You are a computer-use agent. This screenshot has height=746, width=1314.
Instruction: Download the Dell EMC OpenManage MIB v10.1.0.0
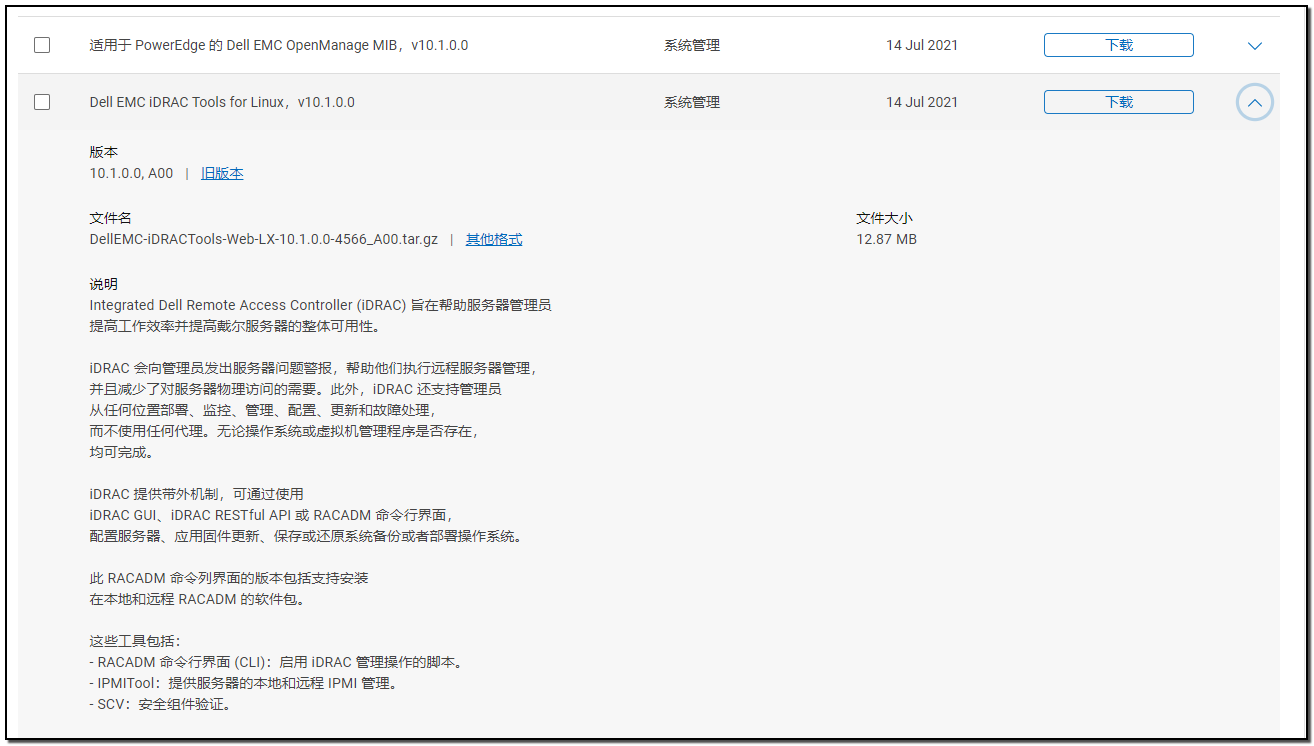(x=1119, y=45)
